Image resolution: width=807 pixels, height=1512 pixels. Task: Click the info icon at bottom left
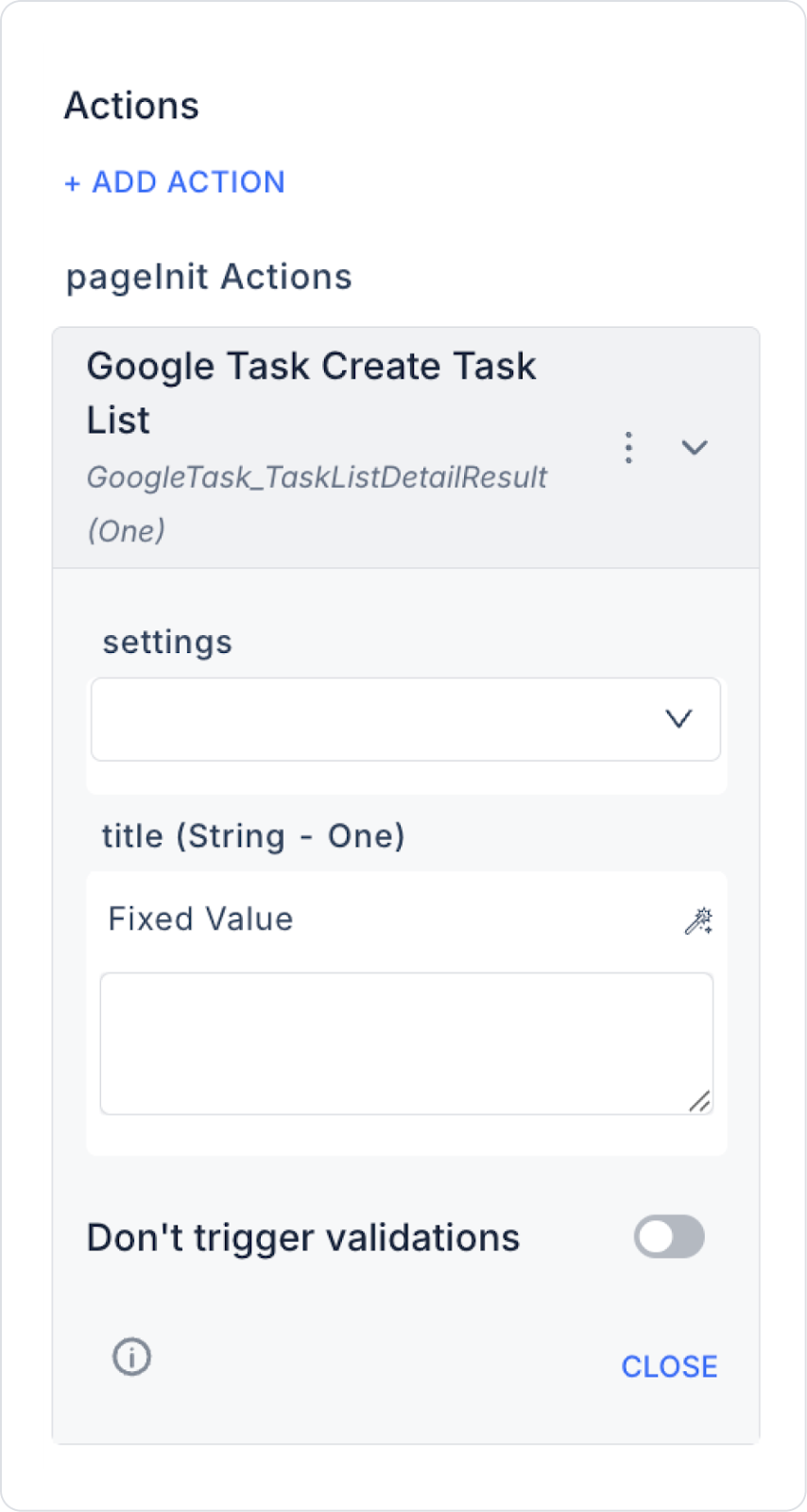click(132, 1357)
